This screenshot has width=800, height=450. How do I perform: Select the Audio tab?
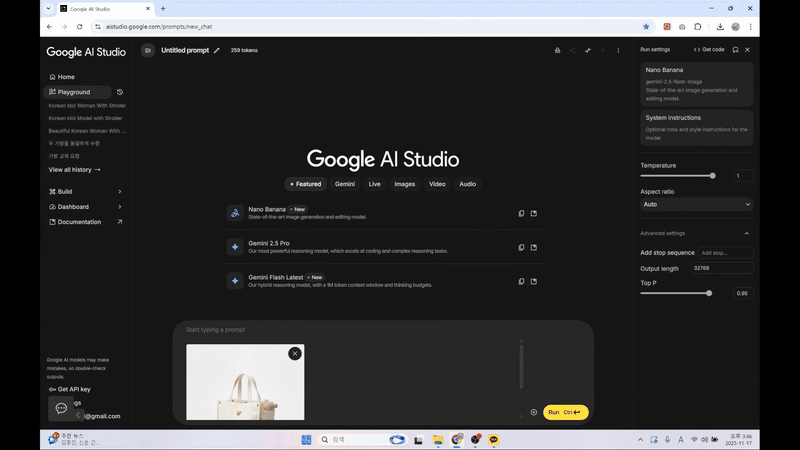point(467,184)
